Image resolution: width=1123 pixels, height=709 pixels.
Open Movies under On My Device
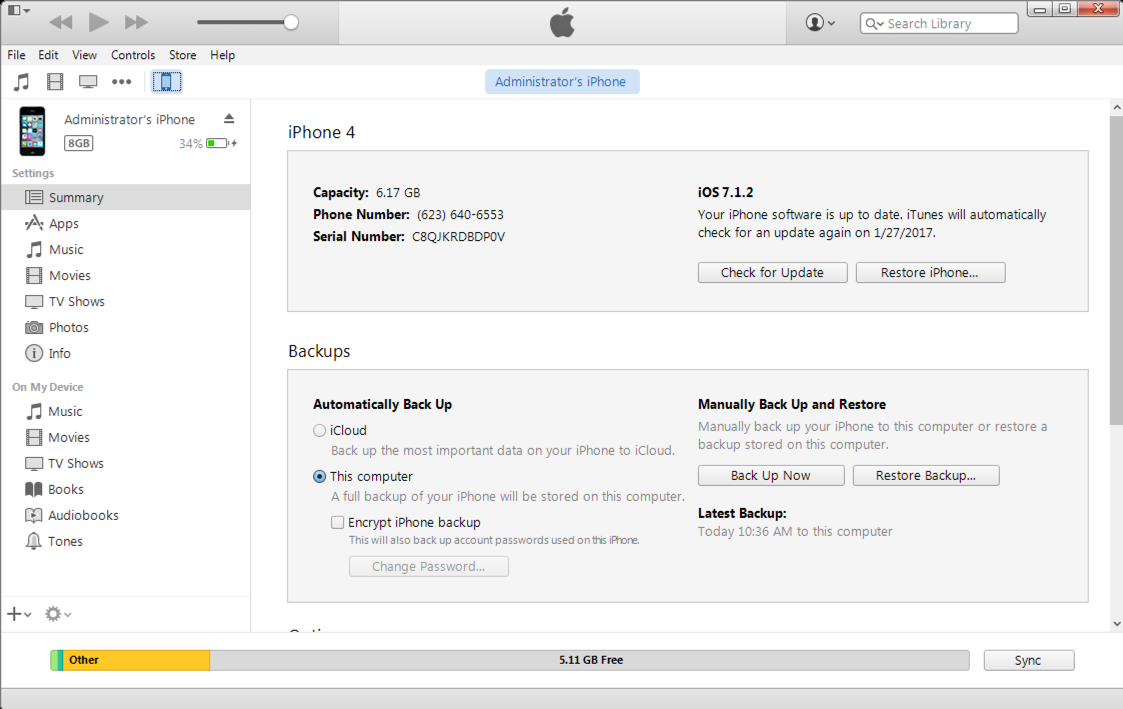(x=126, y=437)
